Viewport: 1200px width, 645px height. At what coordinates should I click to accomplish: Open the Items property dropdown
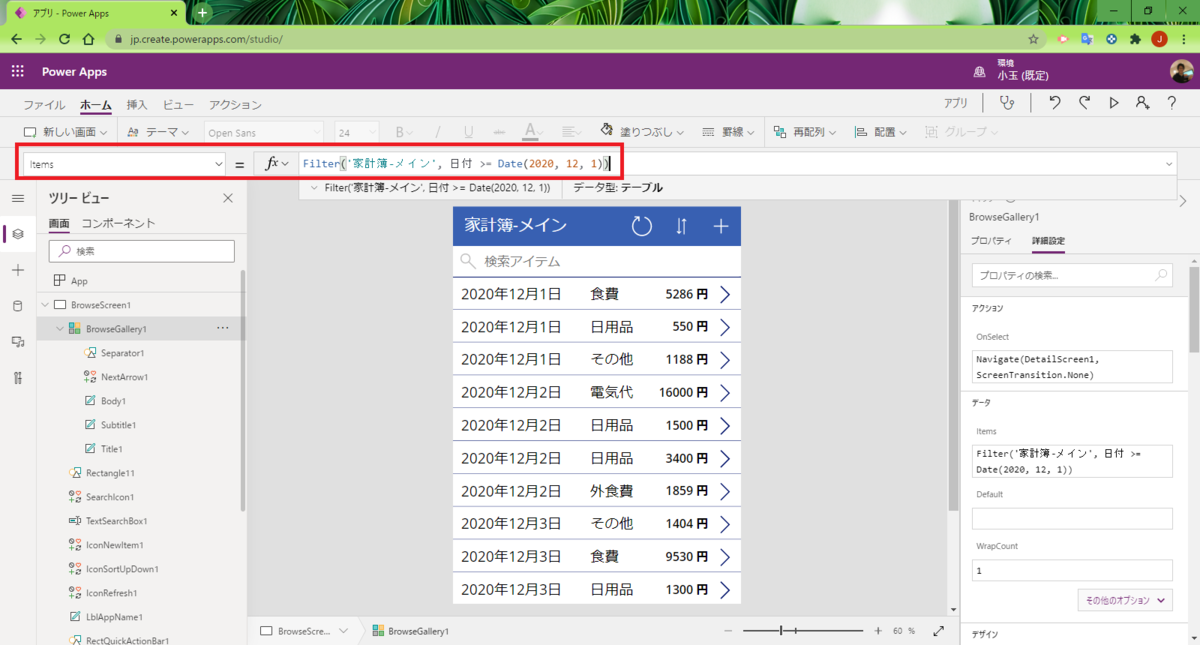(x=218, y=164)
